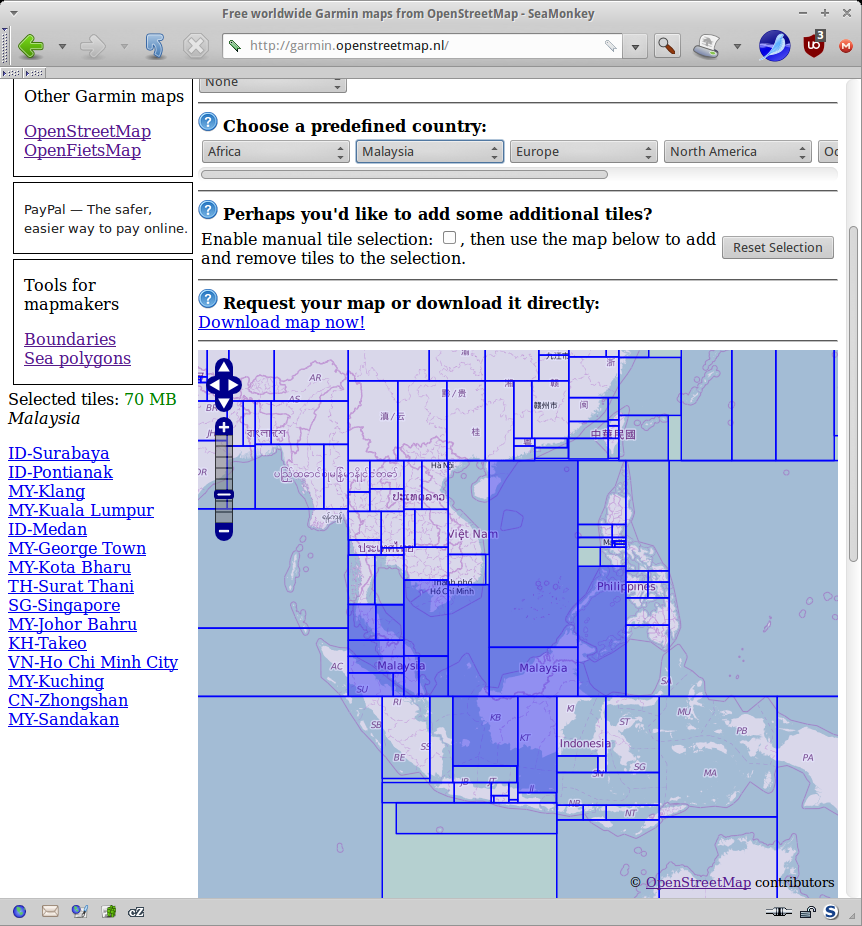This screenshot has height=926, width=862.
Task: Click help icon beside Request your map
Action: pyautogui.click(x=208, y=299)
